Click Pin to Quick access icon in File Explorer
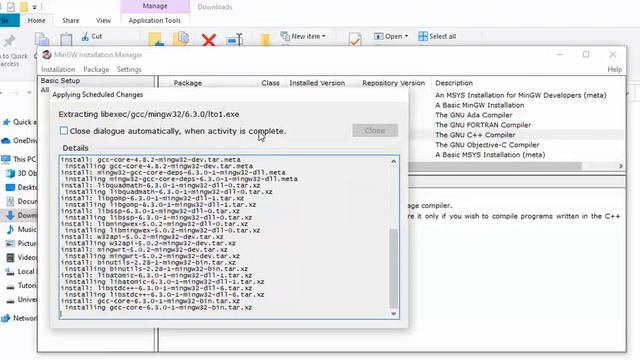Screen dimensions: 640x360 (9, 41)
